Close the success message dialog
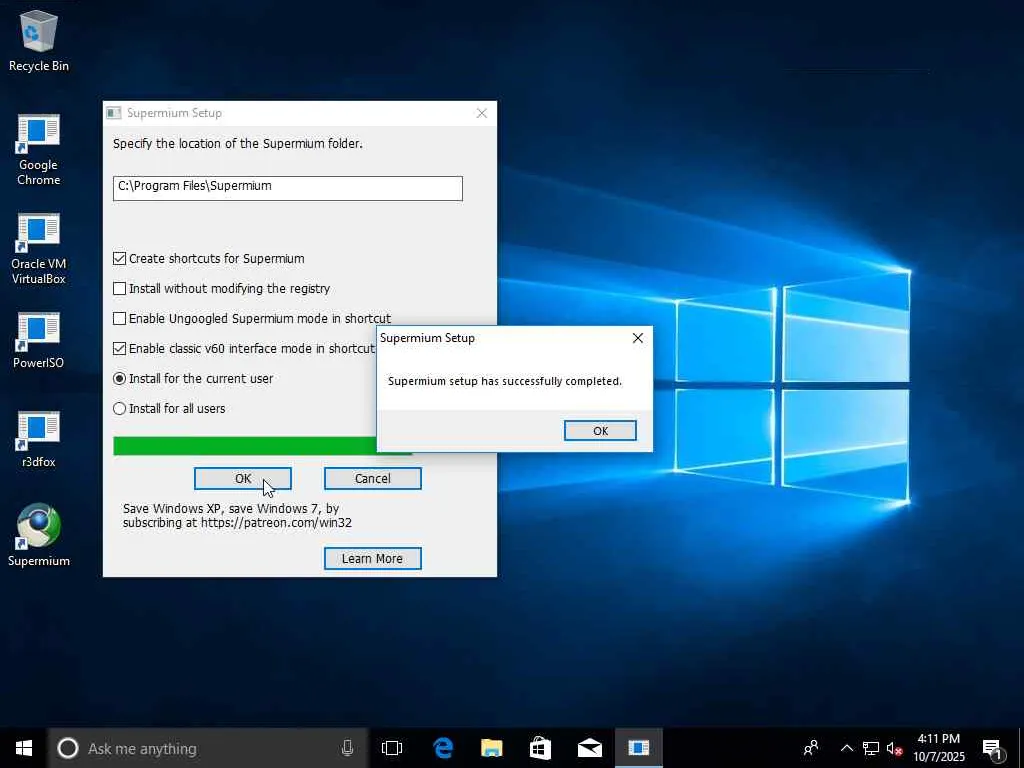 pos(638,338)
